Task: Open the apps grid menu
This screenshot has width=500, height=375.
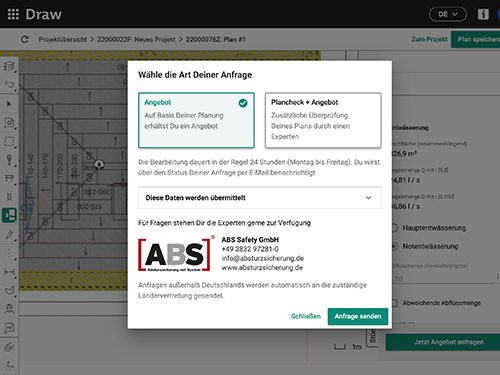Action: (x=13, y=14)
